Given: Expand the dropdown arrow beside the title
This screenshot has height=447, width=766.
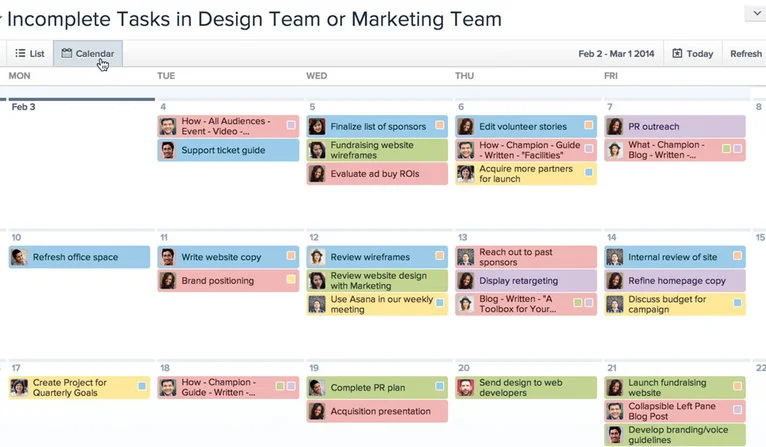Looking at the screenshot, I should (x=756, y=14).
